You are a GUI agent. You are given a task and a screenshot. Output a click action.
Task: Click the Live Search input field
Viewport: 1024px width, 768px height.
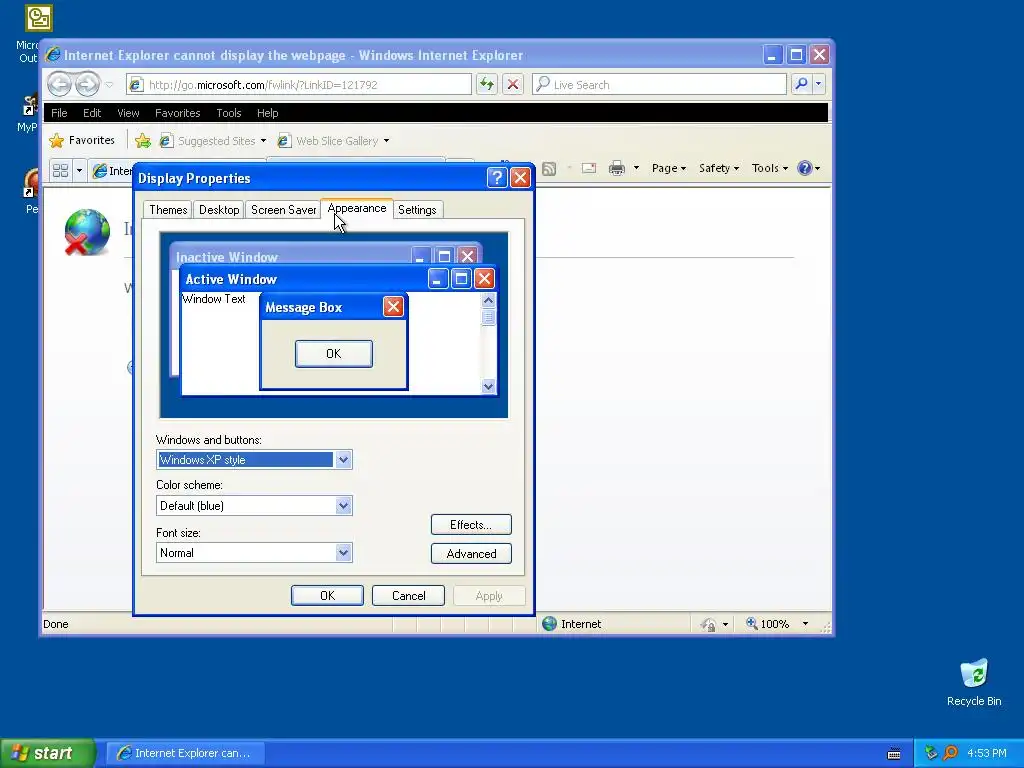pos(659,84)
